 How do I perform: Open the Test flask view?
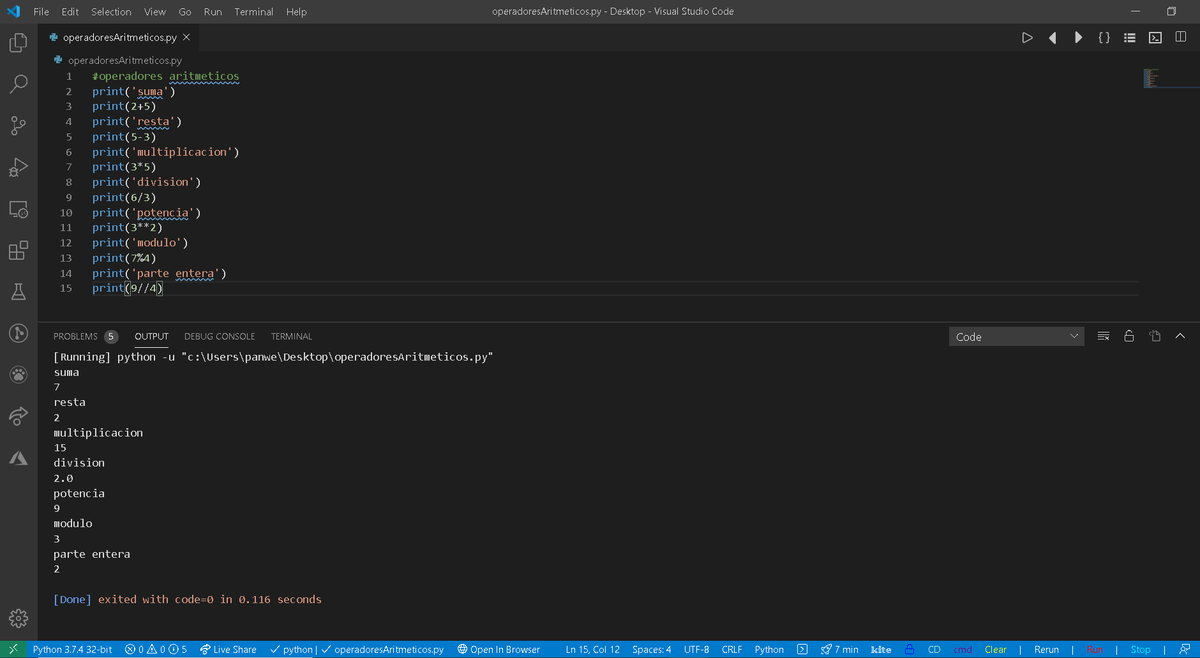coord(18,292)
